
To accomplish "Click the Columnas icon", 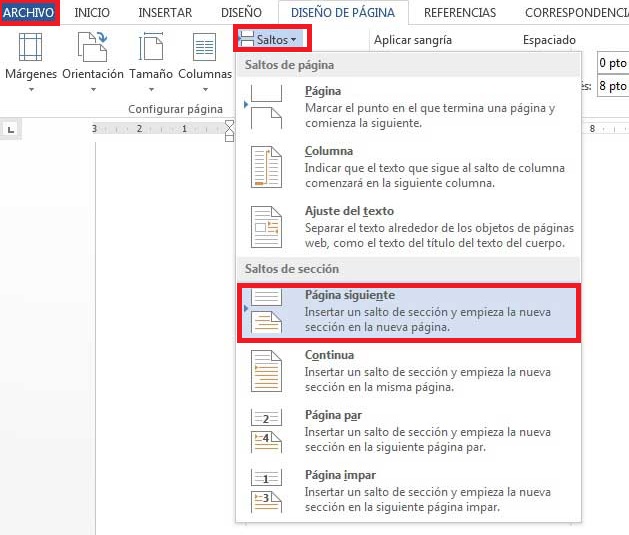I will pyautogui.click(x=205, y=47).
